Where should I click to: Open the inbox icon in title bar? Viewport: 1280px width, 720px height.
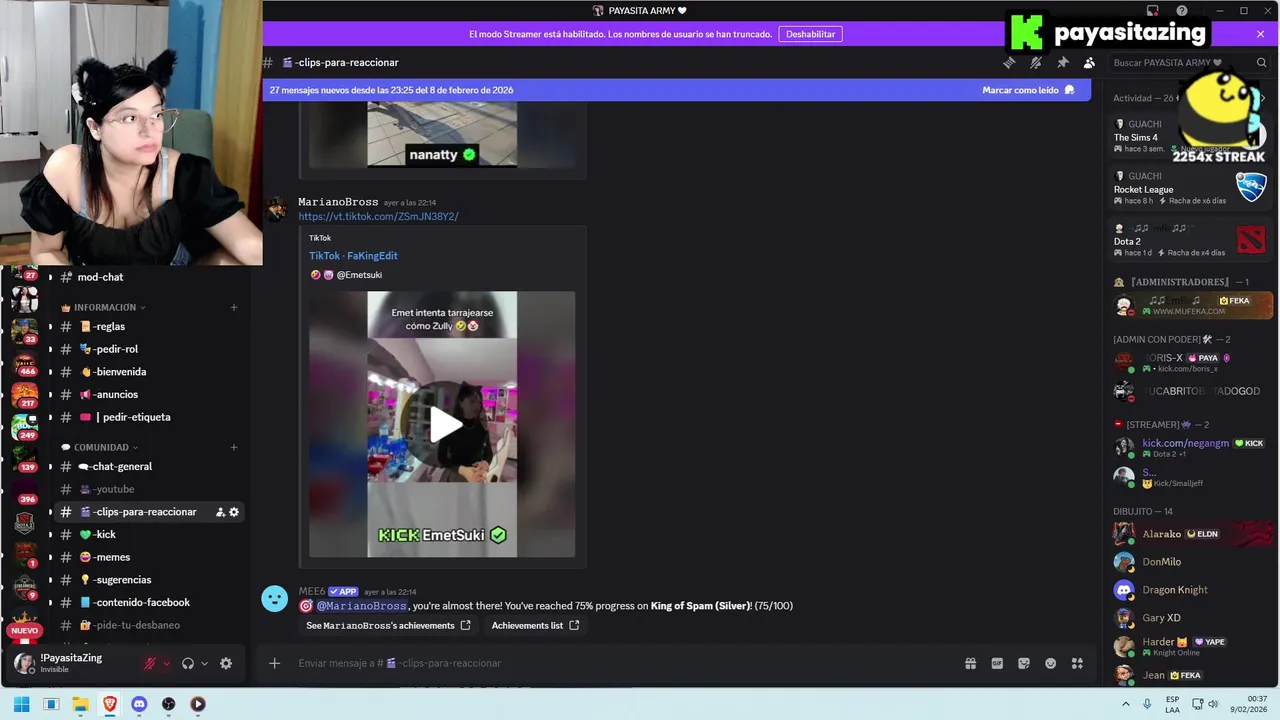[x=1153, y=10]
